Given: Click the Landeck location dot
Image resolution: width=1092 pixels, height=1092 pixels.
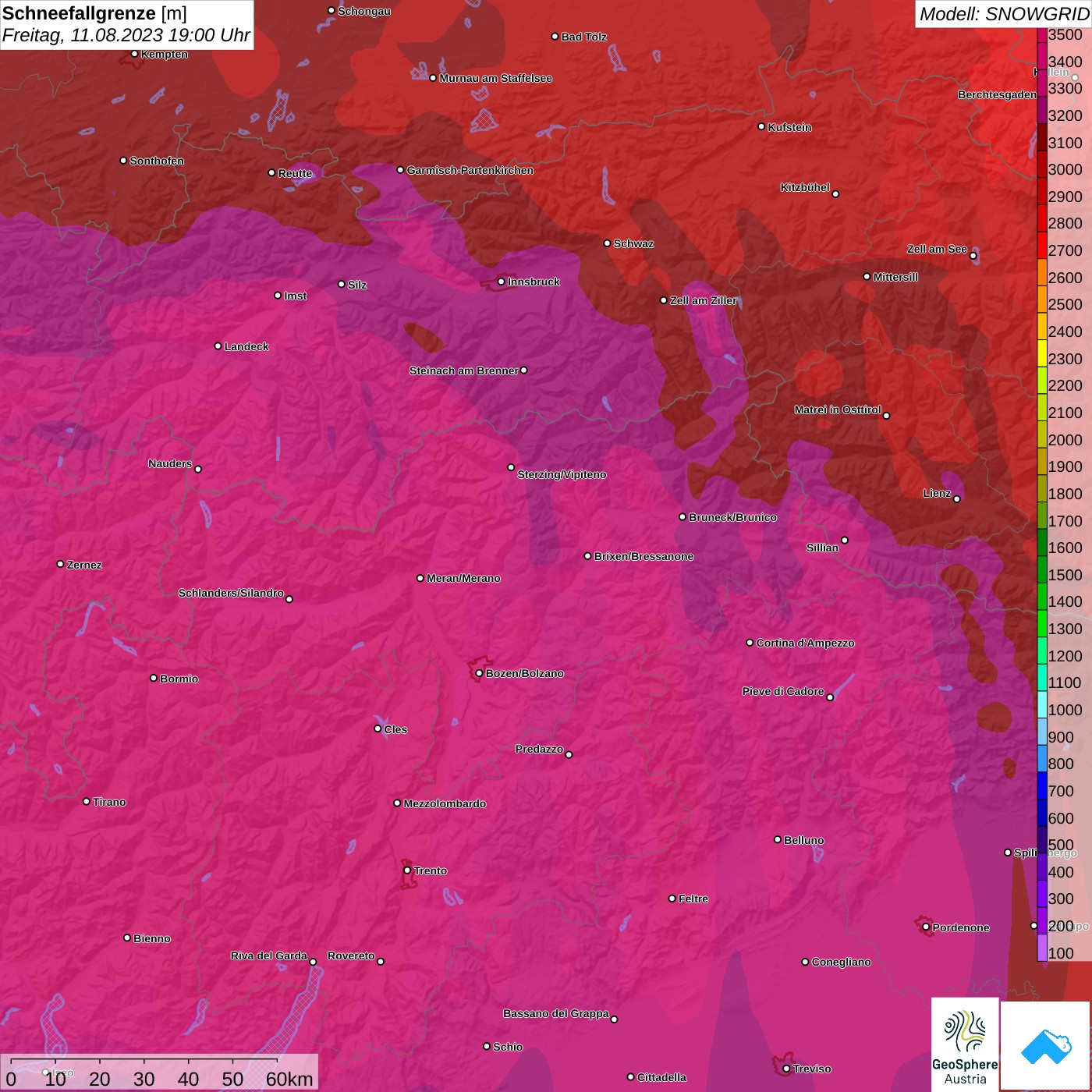Looking at the screenshot, I should (218, 346).
